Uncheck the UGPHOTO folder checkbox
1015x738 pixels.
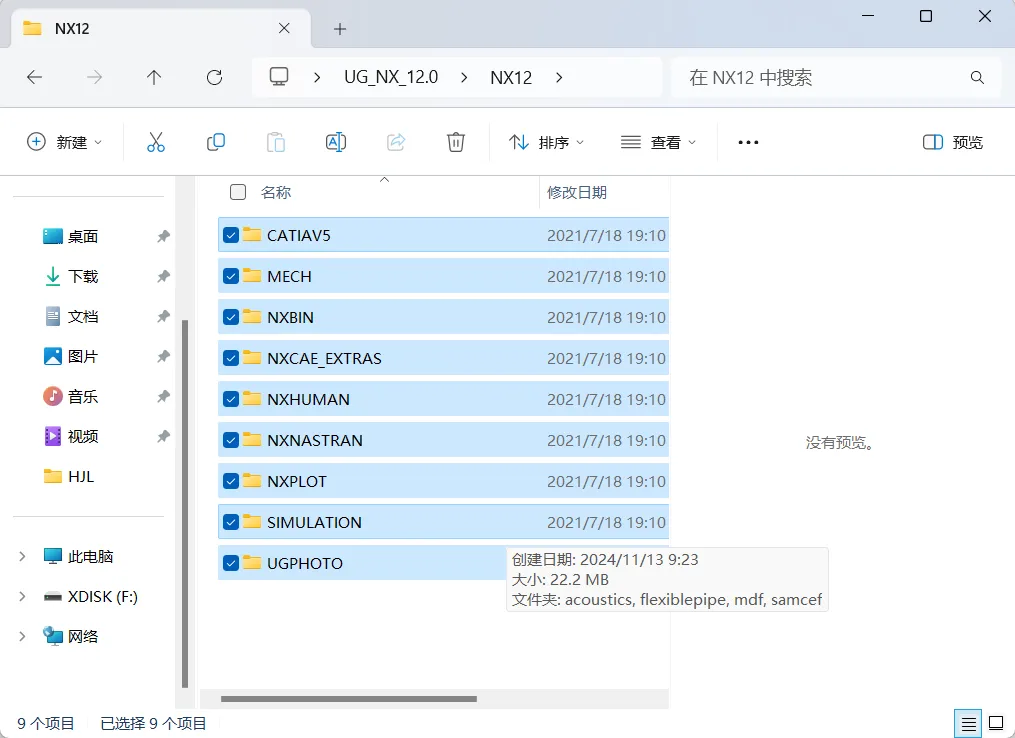click(230, 563)
